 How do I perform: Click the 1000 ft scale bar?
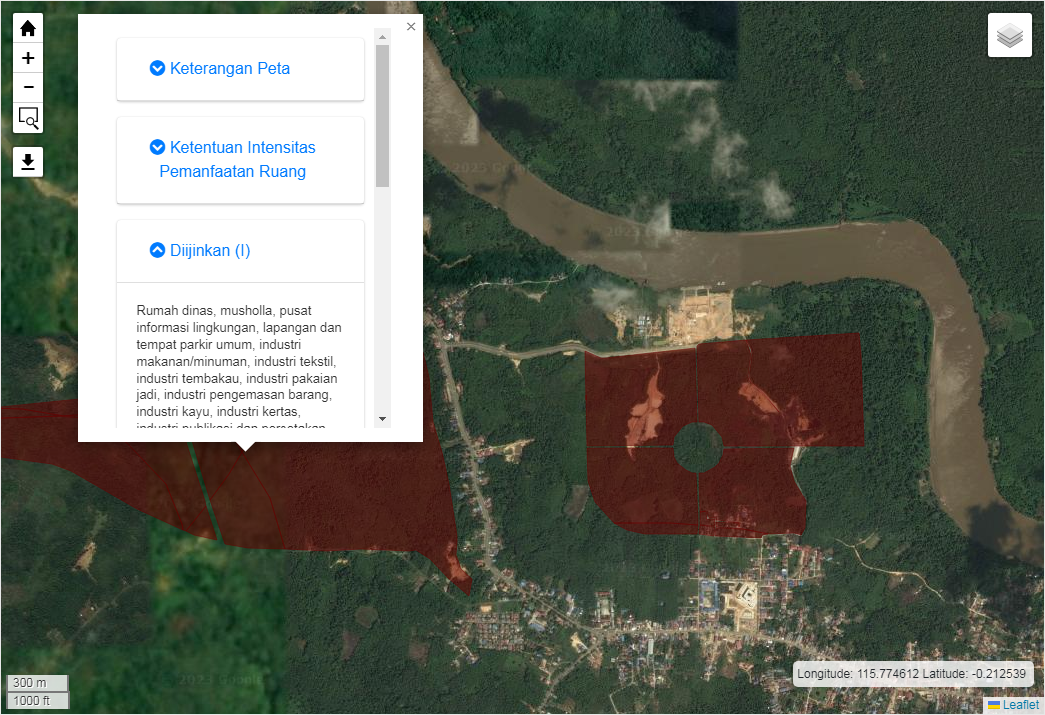(x=38, y=700)
